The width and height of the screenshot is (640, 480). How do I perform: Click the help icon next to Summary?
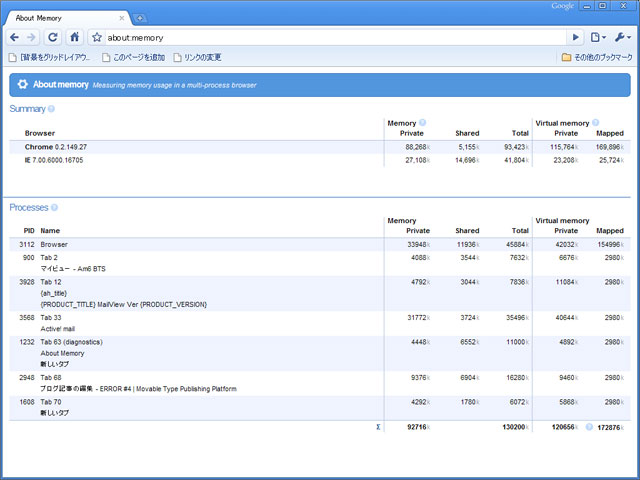tap(51, 108)
